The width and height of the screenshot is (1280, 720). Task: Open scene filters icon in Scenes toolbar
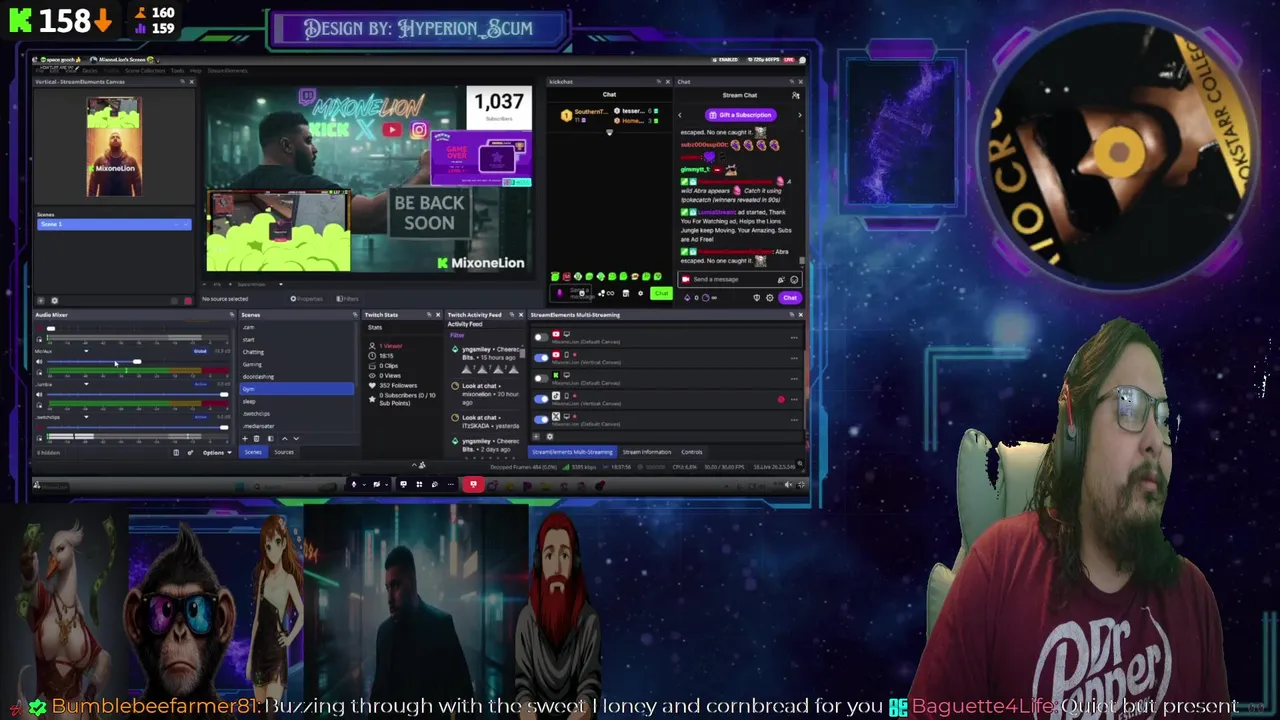tap(271, 438)
